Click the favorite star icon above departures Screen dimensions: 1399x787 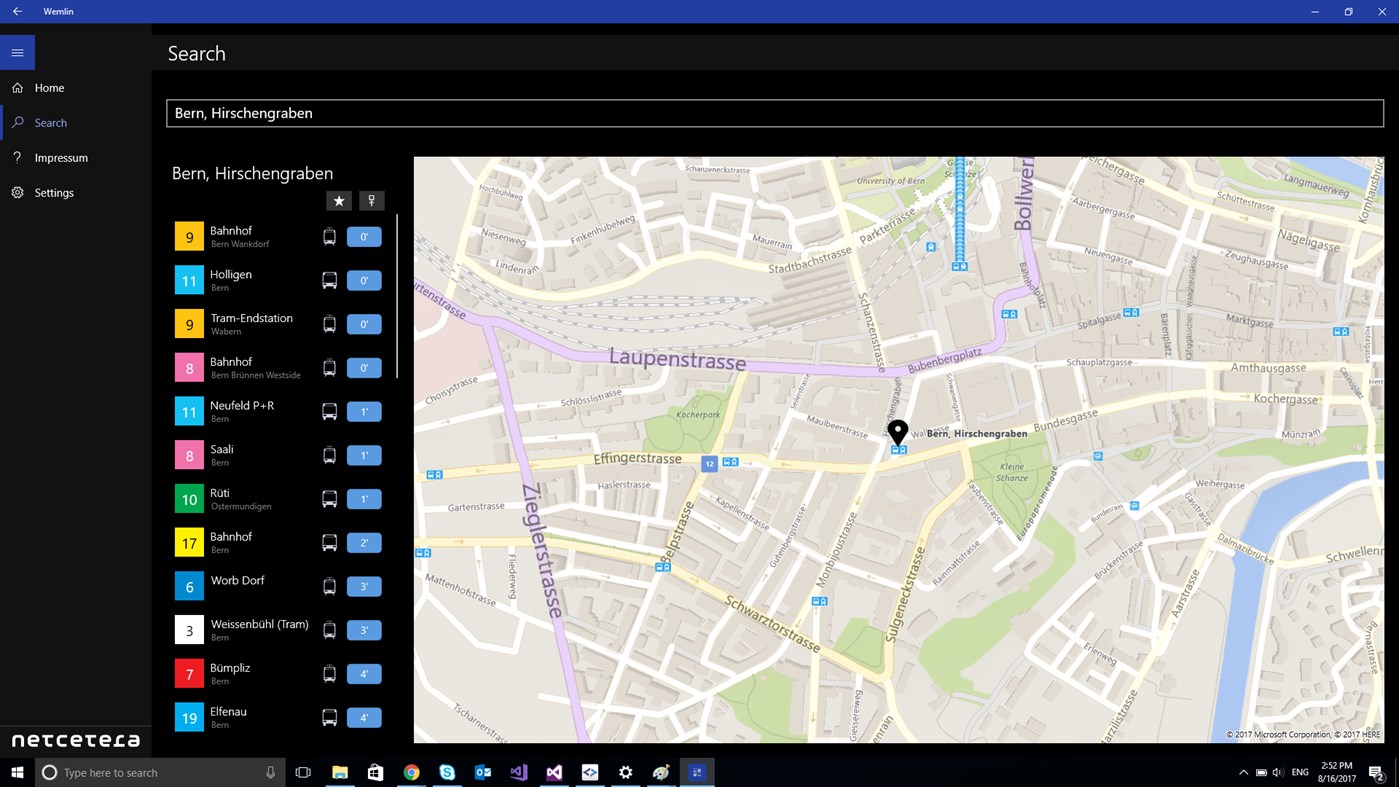[x=338, y=200]
